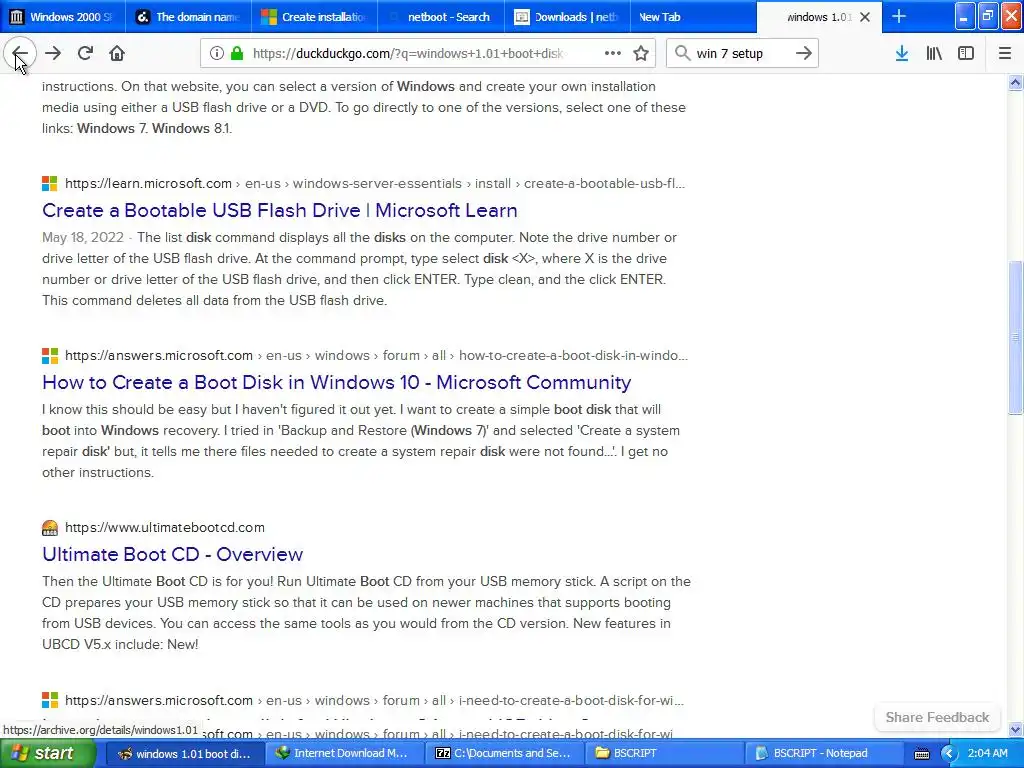Image resolution: width=1024 pixels, height=768 pixels.
Task: Open the hamburger application menu
Action: pos(1005,54)
